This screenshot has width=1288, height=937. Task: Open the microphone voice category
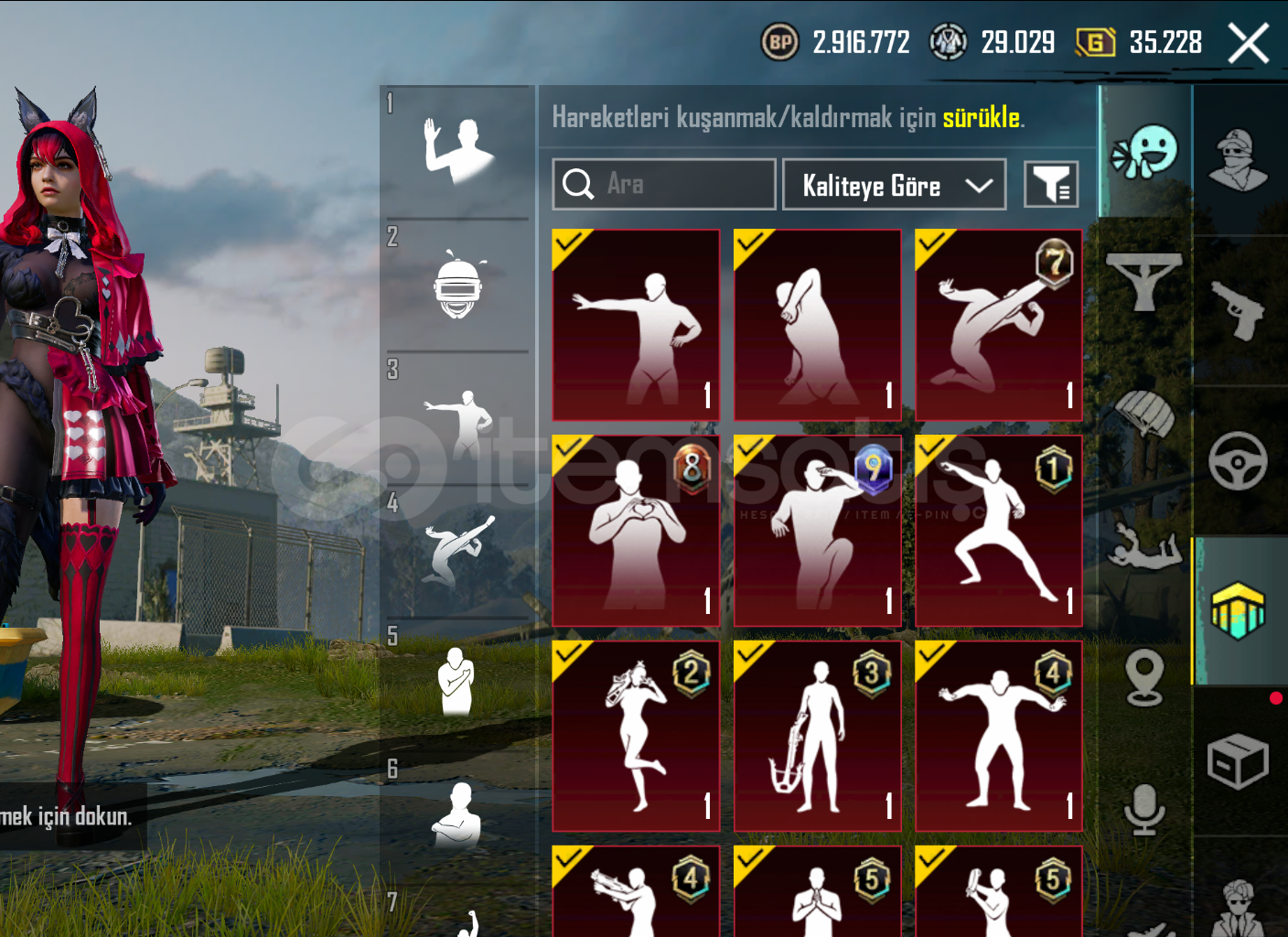tap(1144, 810)
